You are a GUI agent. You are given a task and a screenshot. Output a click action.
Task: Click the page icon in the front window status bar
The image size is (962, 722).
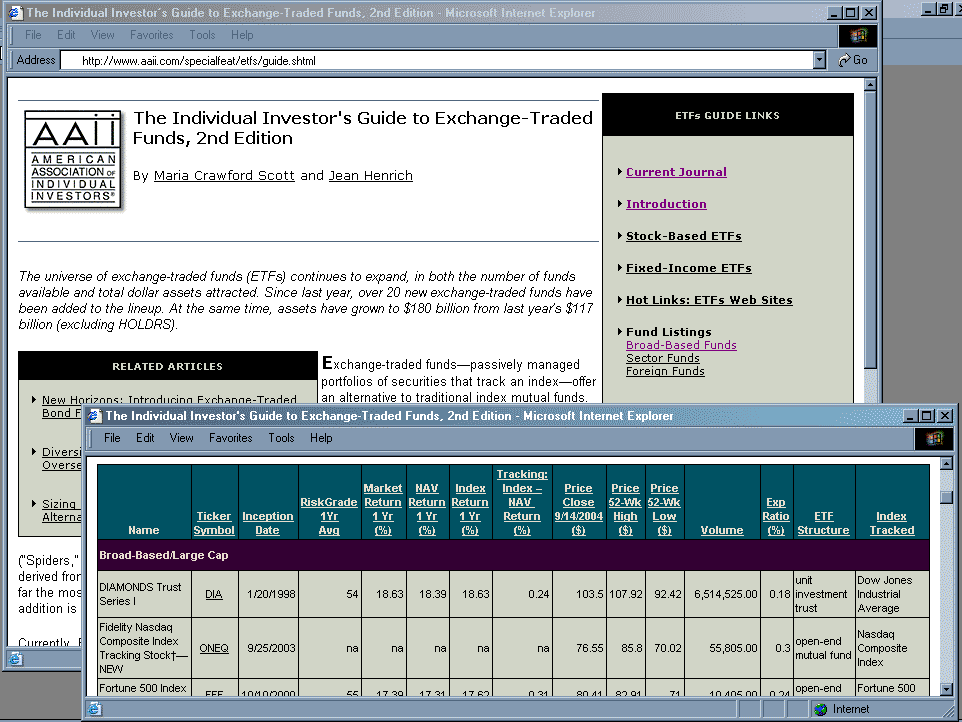[94, 709]
